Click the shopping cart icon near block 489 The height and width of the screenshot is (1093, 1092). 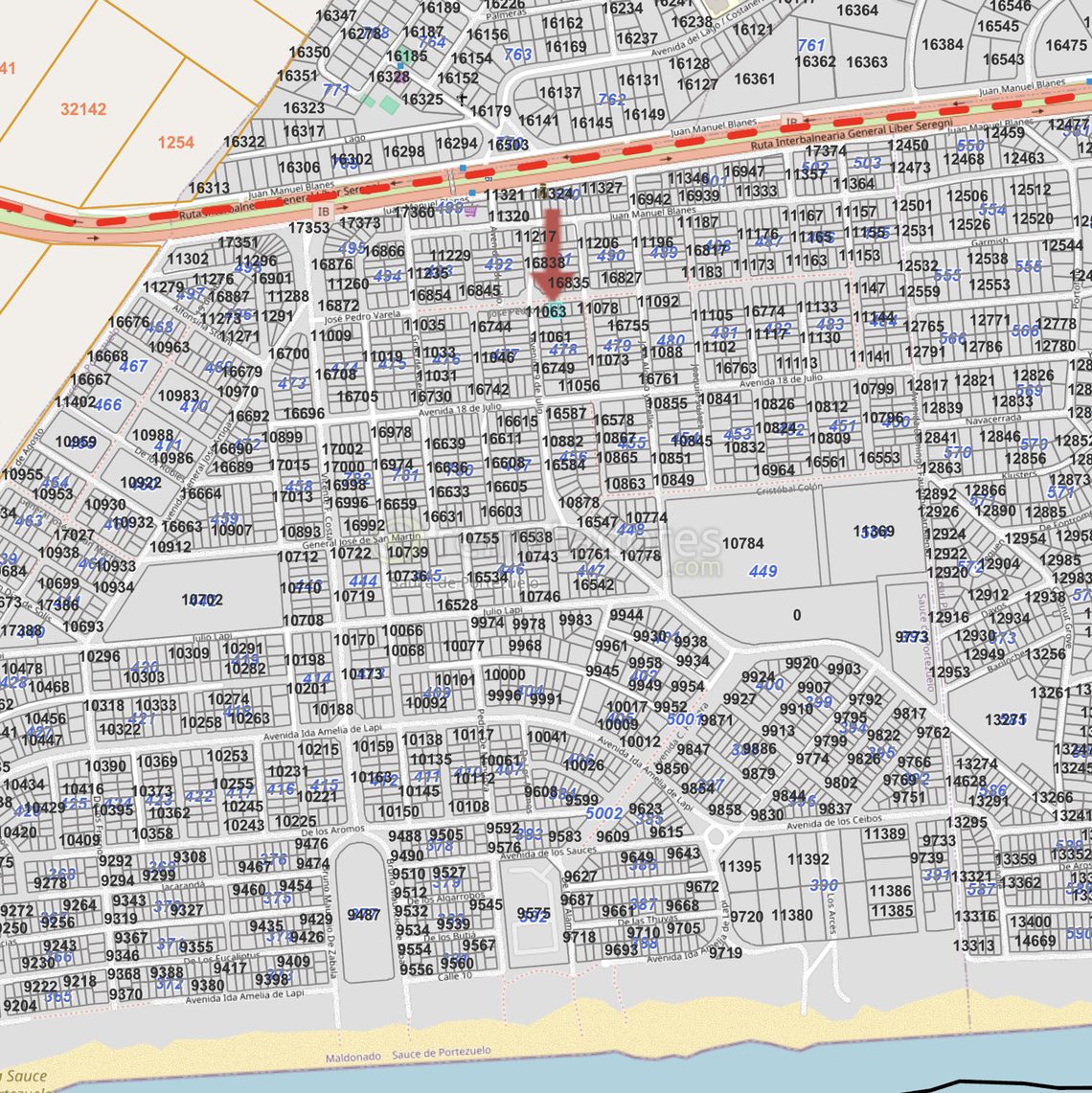pyautogui.click(x=469, y=212)
